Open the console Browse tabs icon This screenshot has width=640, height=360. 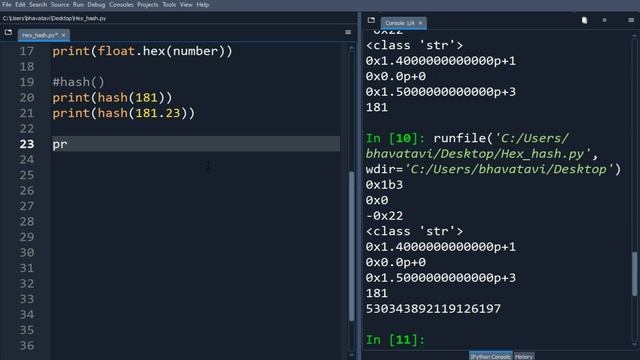(371, 20)
